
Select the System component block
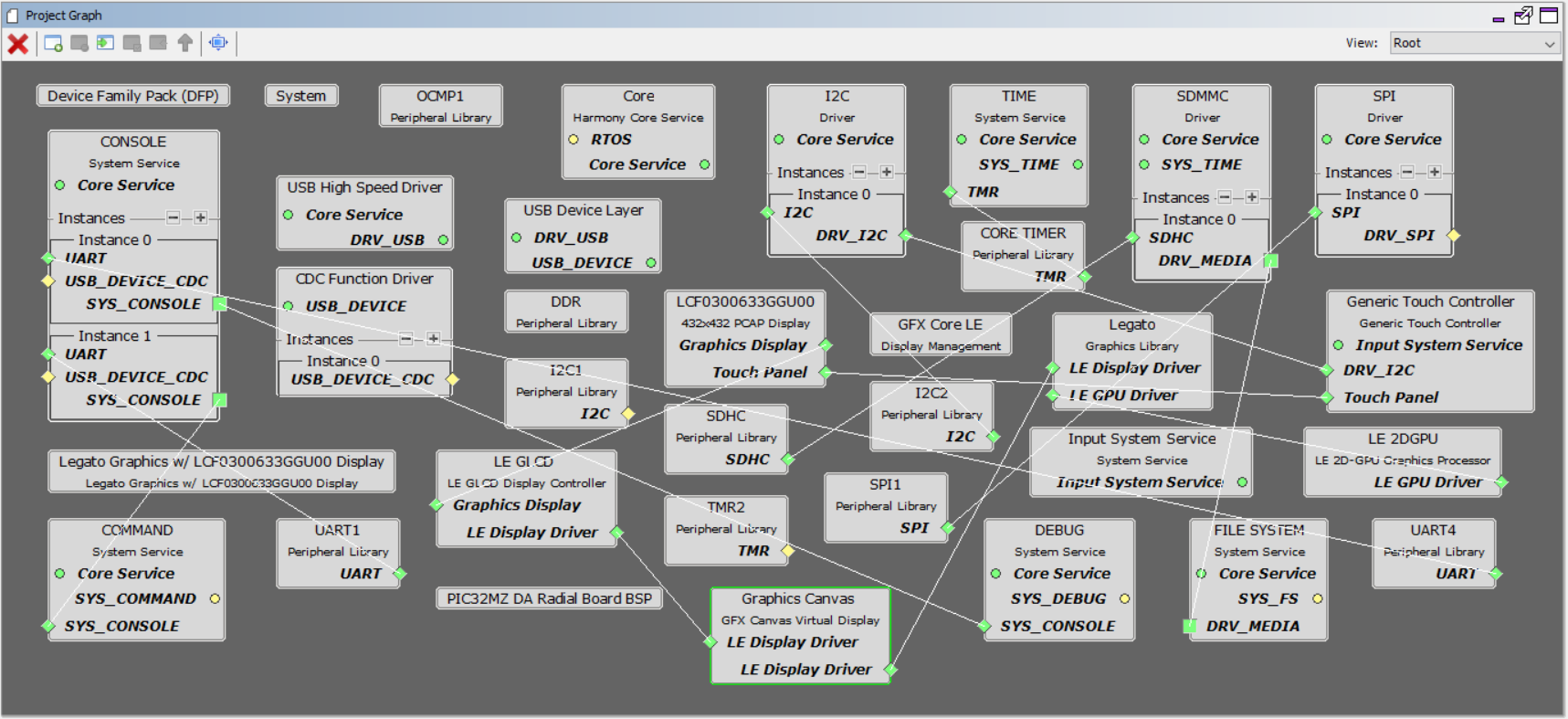(x=300, y=96)
